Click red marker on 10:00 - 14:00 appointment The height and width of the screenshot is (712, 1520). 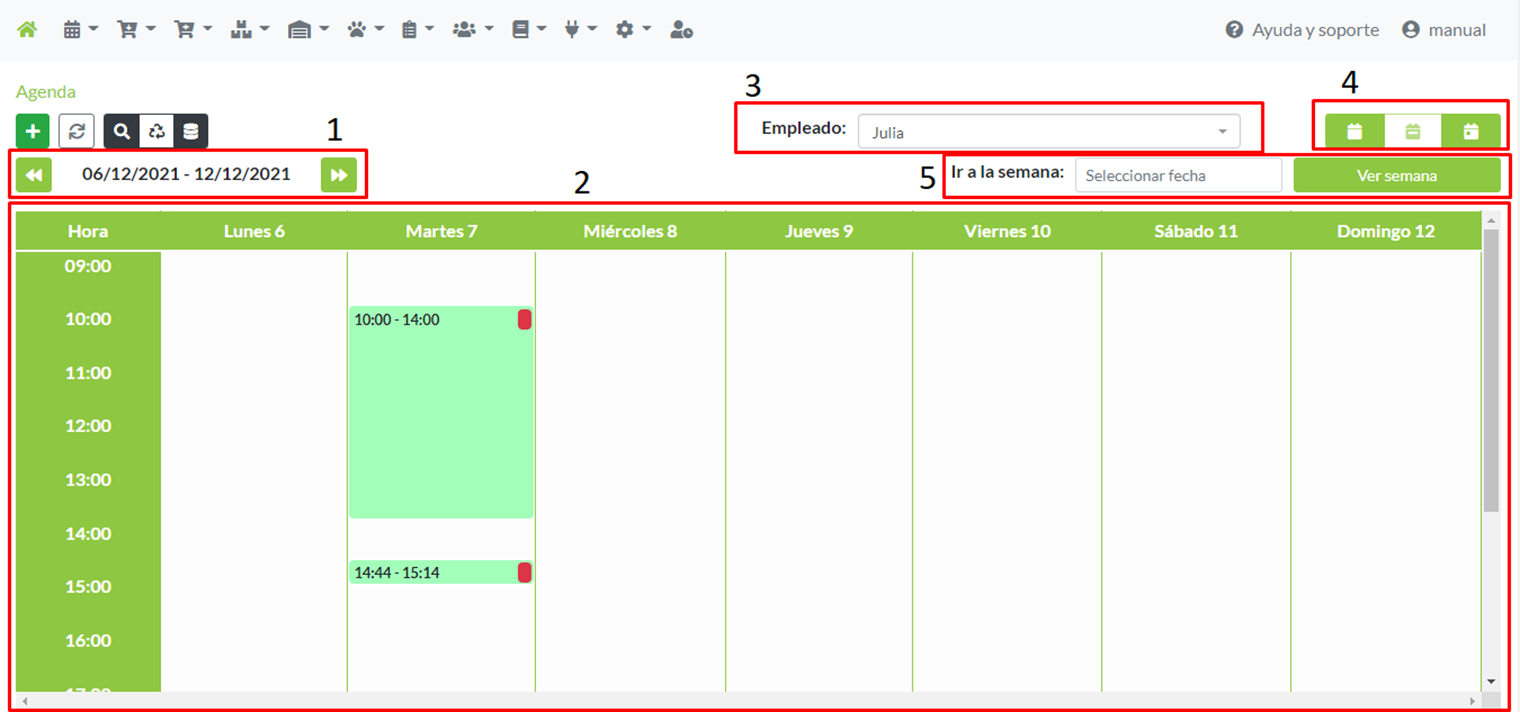coord(524,320)
